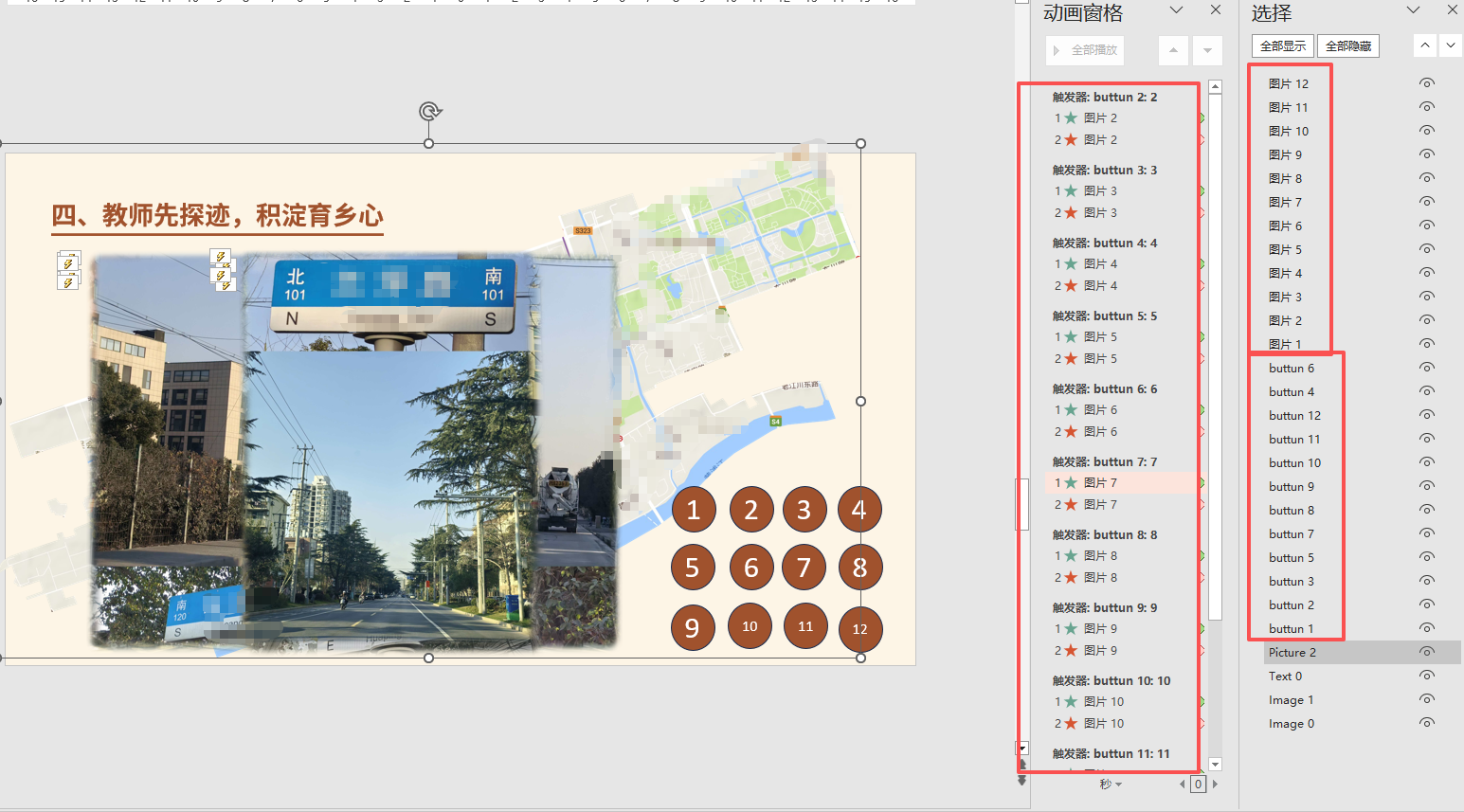Click the street sign photo on the slide

[393, 298]
